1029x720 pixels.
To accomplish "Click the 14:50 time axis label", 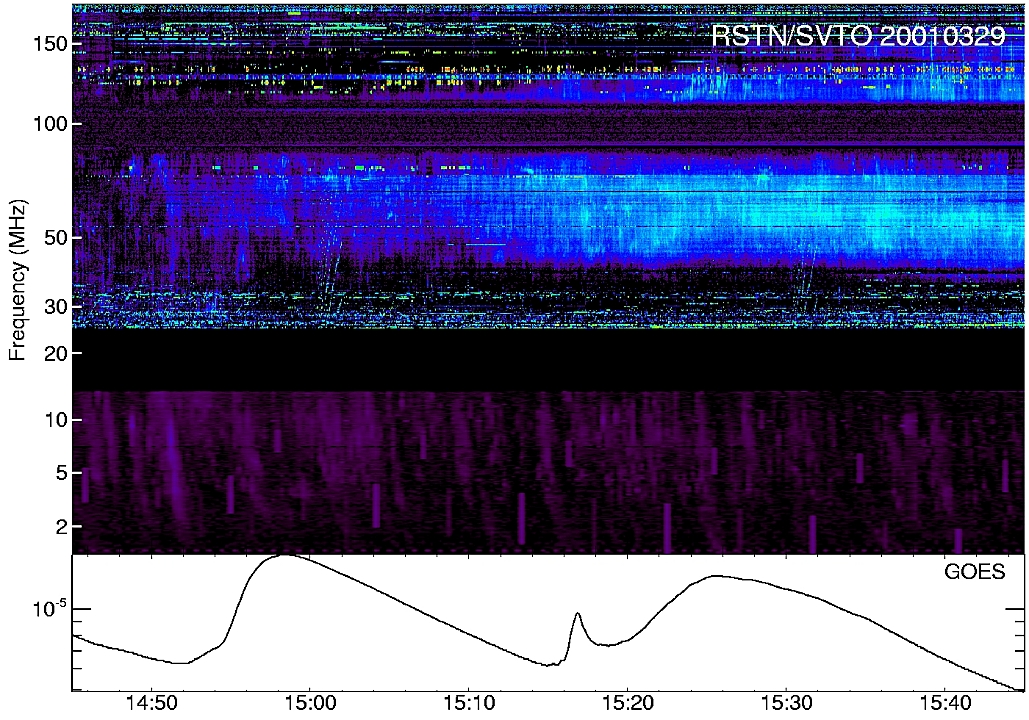I will (x=151, y=705).
